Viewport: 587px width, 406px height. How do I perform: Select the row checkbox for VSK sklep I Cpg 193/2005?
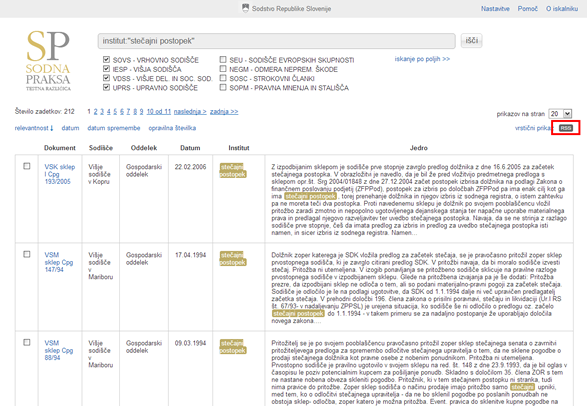(x=27, y=166)
